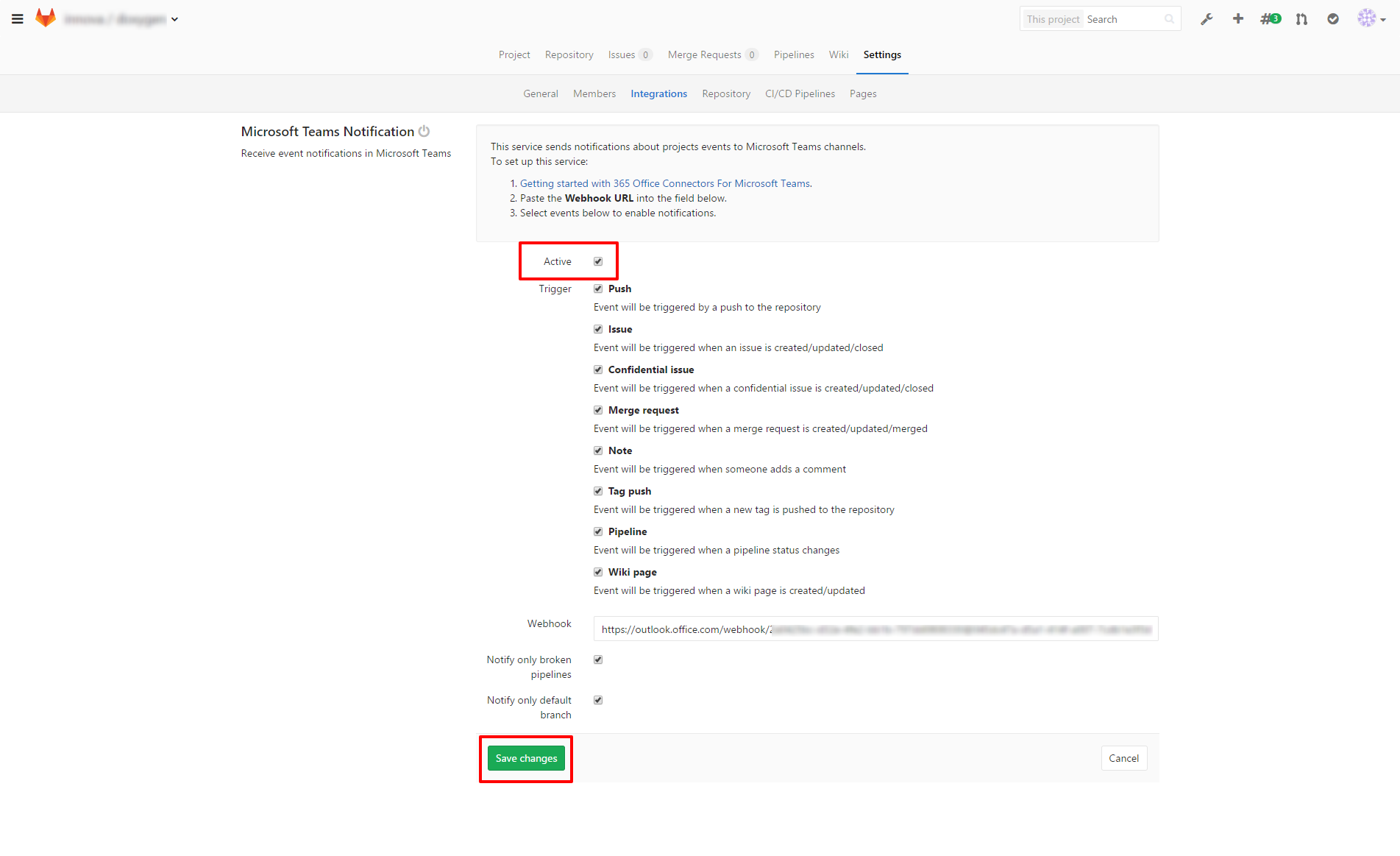The width and height of the screenshot is (1400, 856).
Task: Open the top Repository tab
Action: coord(569,54)
